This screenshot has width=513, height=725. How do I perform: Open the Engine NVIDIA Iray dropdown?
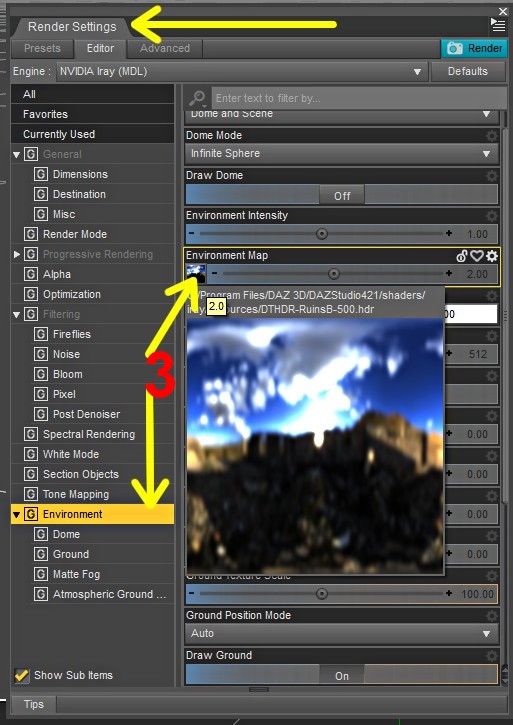point(241,72)
